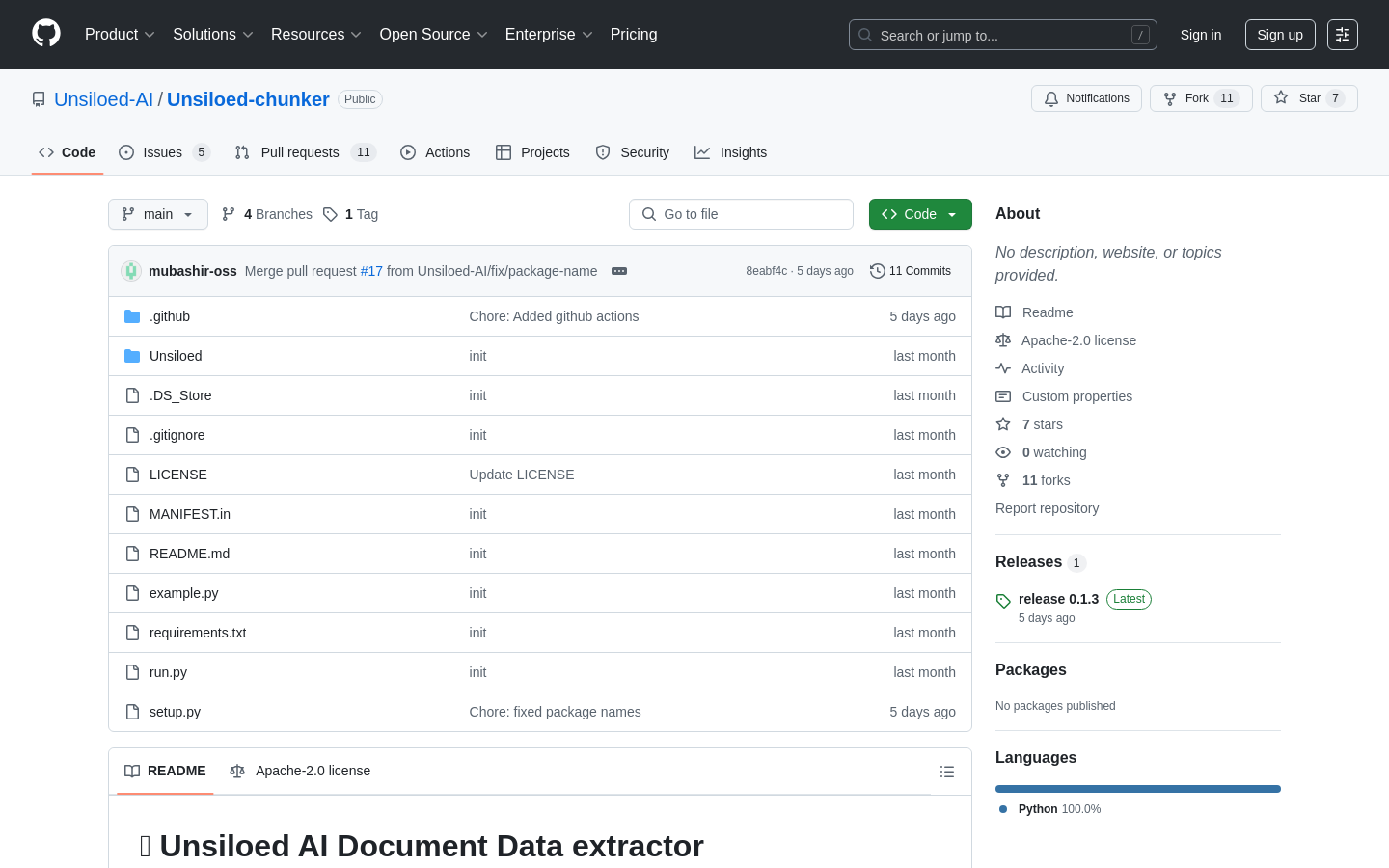Click the Search or jump to field
The width and height of the screenshot is (1389, 868).
[x=1003, y=35]
